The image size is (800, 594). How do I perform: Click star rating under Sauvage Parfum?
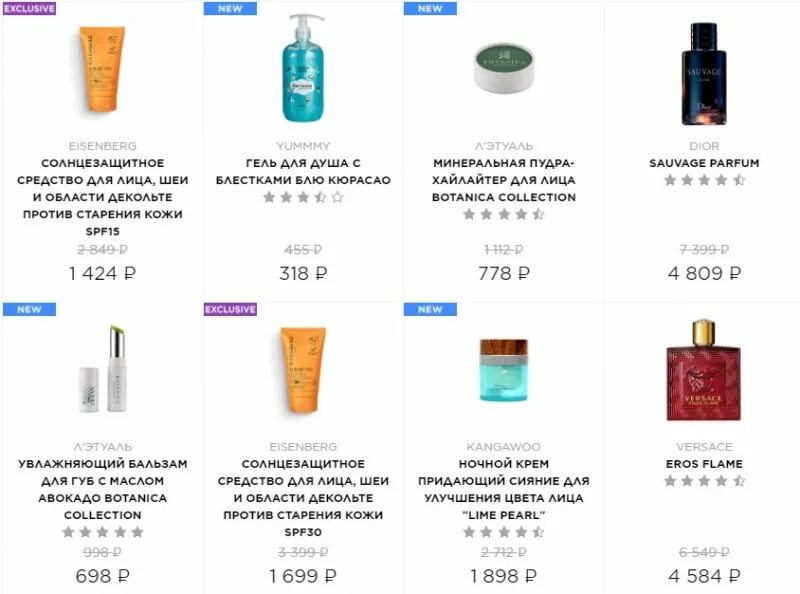[x=704, y=180]
